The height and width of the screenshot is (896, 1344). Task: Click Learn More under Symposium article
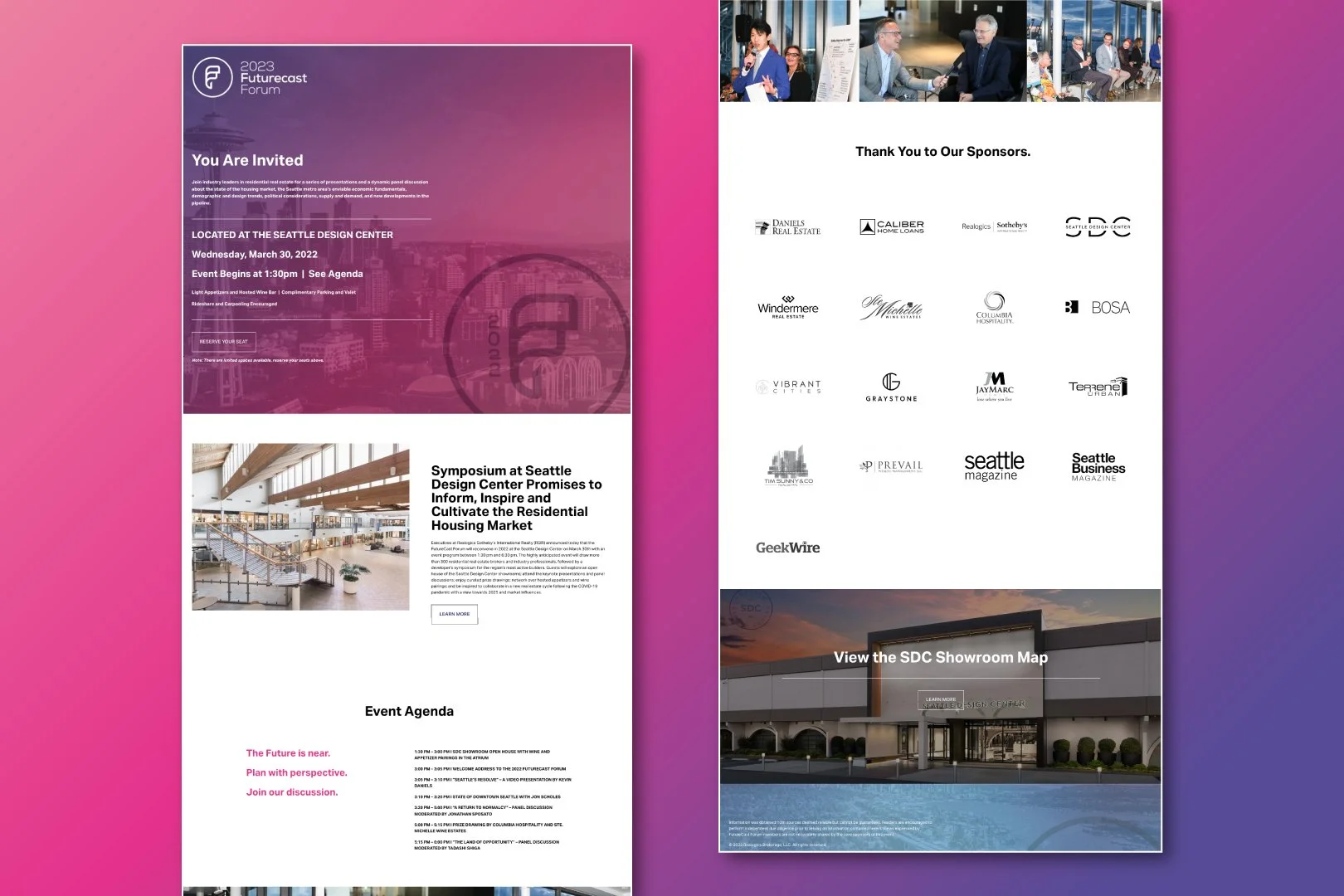[x=454, y=614]
